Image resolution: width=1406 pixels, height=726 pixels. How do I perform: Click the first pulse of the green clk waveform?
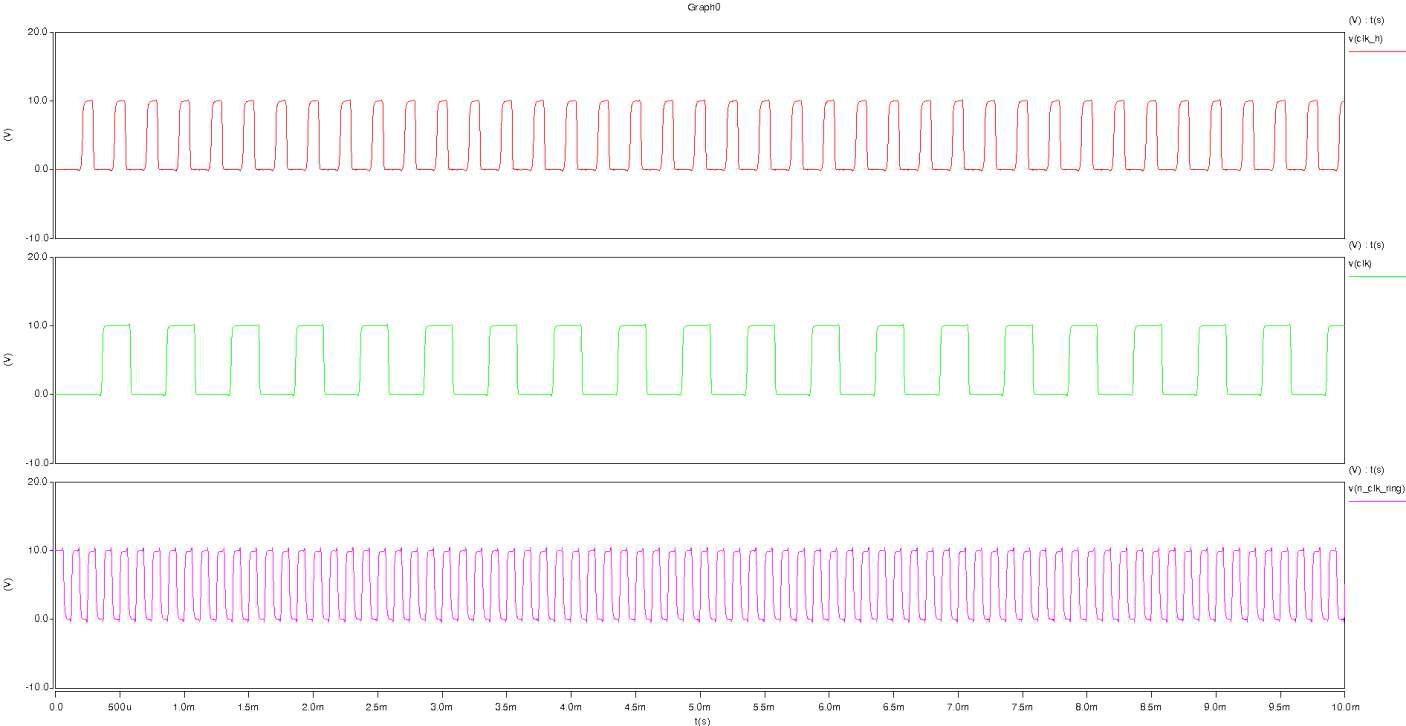116,359
